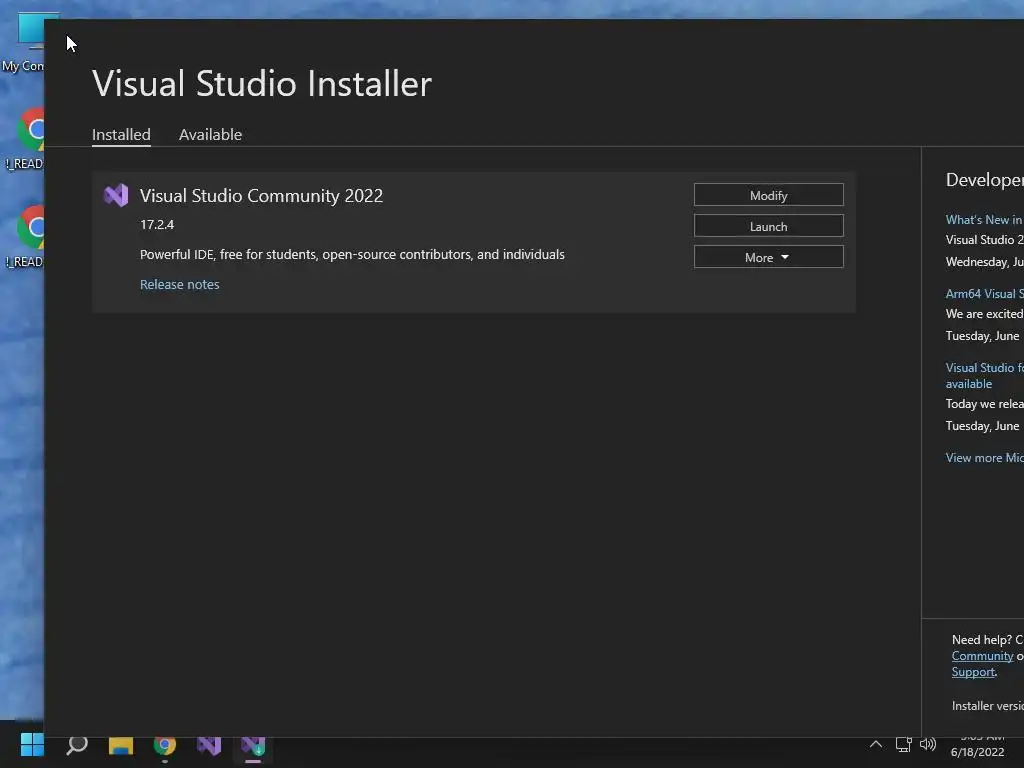
Task: Open the Arm64 Visual Studio news link
Action: (x=984, y=294)
